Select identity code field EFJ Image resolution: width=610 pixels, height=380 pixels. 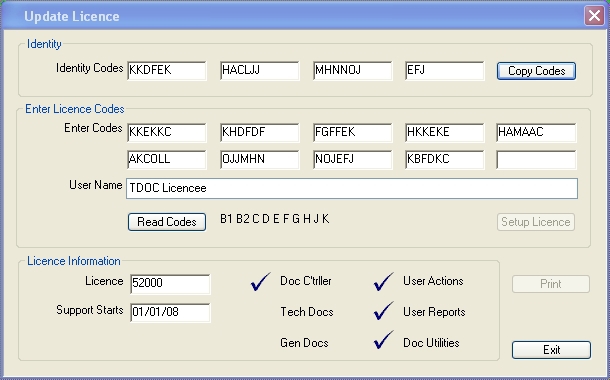(445, 70)
